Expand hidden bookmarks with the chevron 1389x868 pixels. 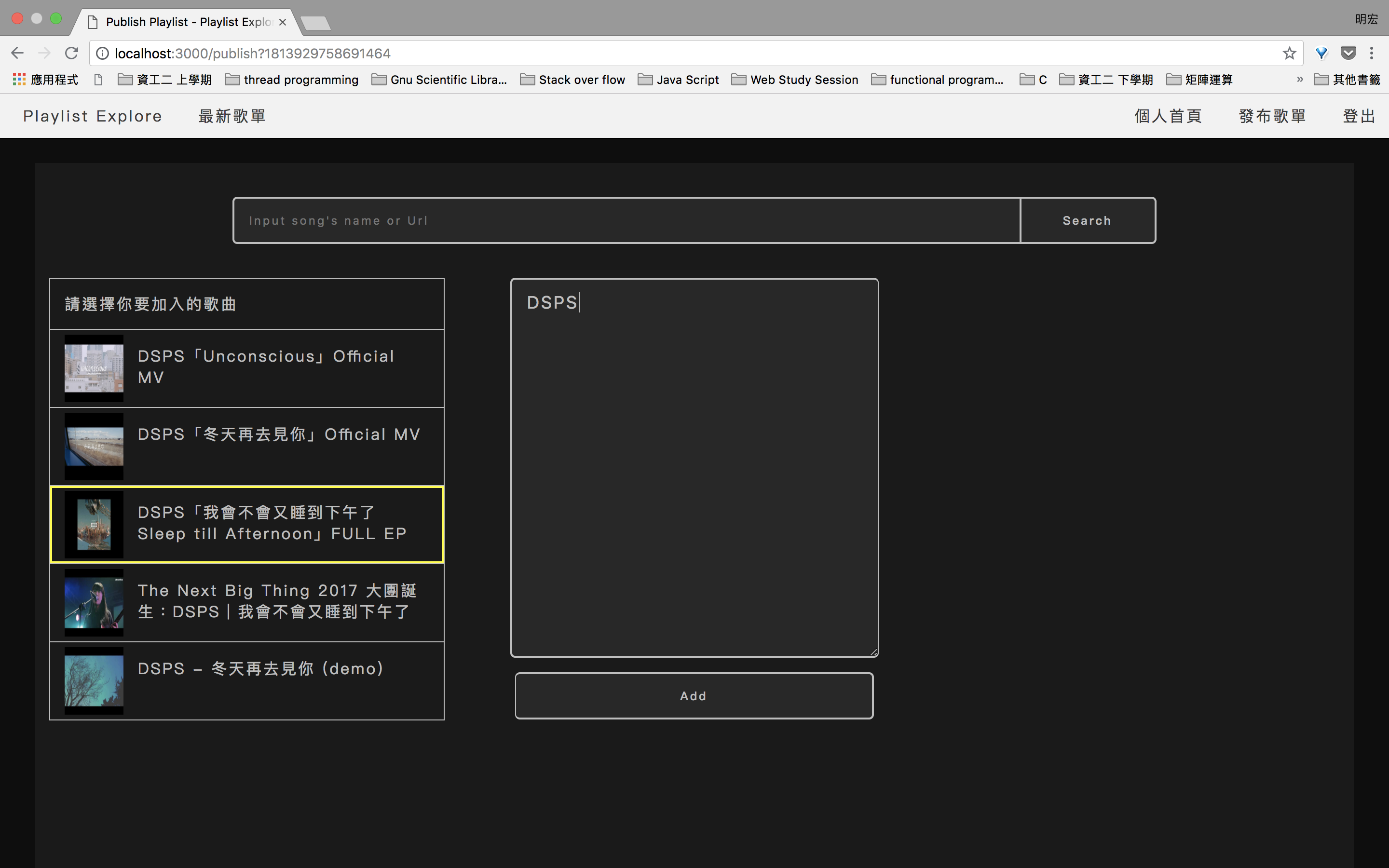pos(1299,79)
